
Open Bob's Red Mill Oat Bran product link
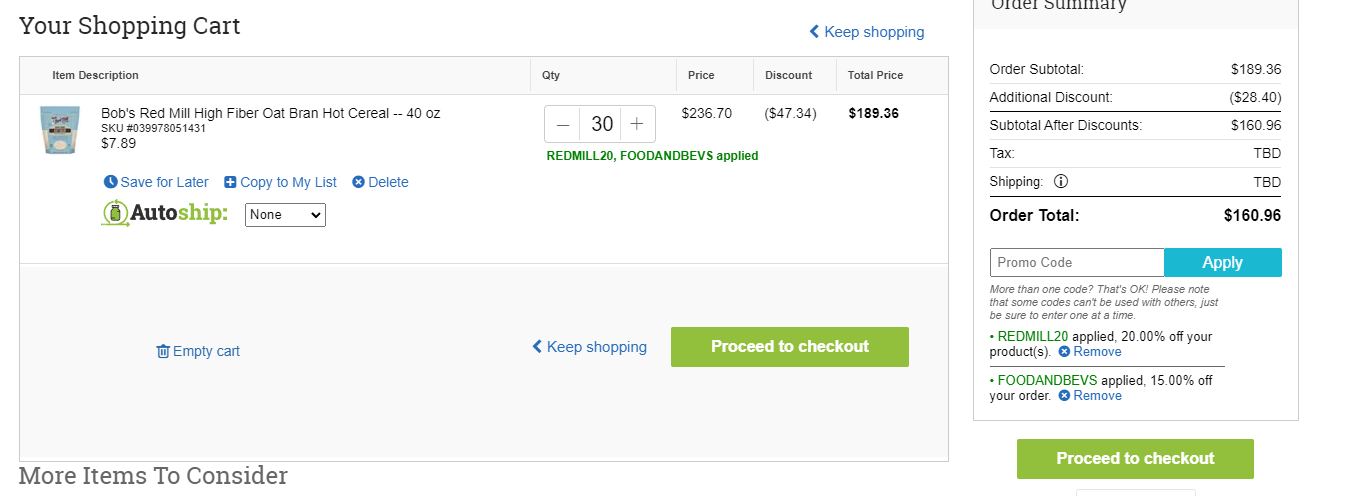(270, 113)
